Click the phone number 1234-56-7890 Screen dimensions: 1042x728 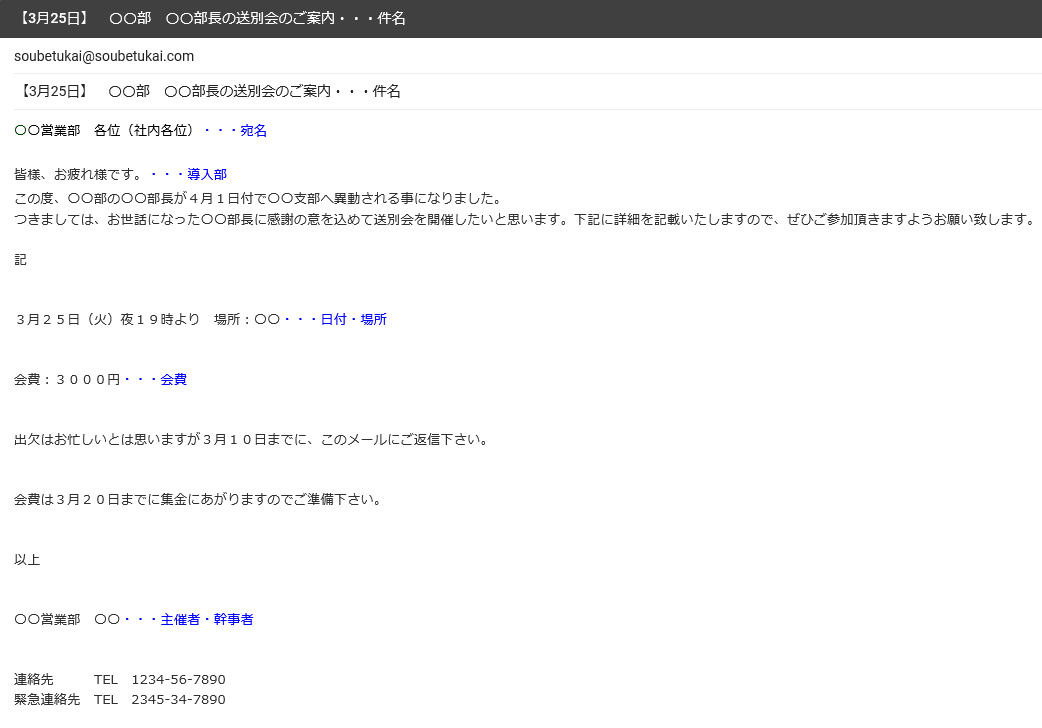click(178, 679)
